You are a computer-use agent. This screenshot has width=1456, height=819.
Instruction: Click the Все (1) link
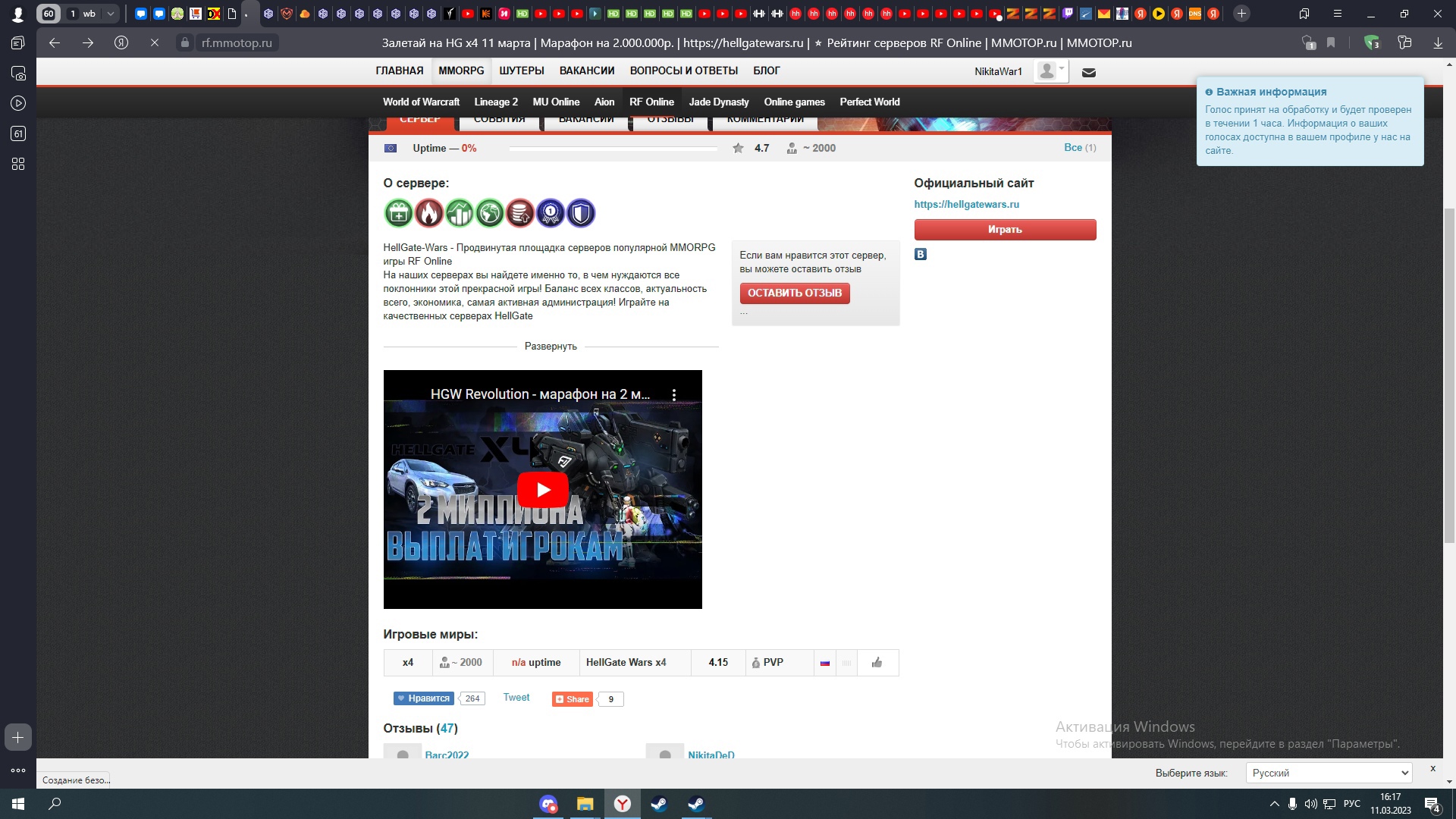coord(1080,148)
